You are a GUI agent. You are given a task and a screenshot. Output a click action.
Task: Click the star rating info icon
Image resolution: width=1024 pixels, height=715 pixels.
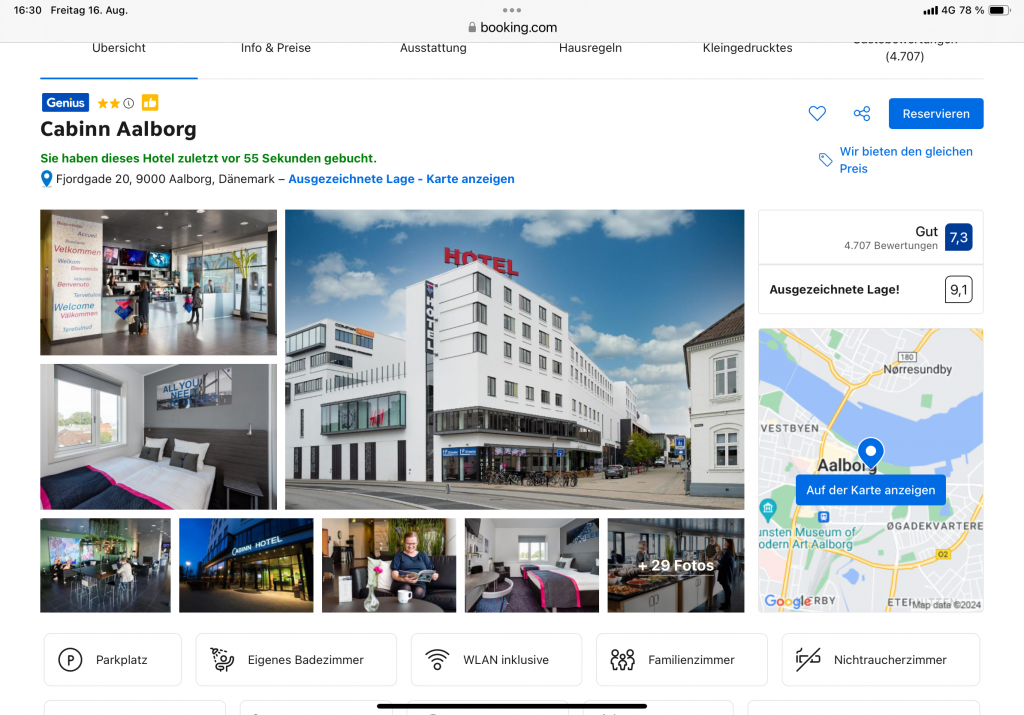[129, 103]
